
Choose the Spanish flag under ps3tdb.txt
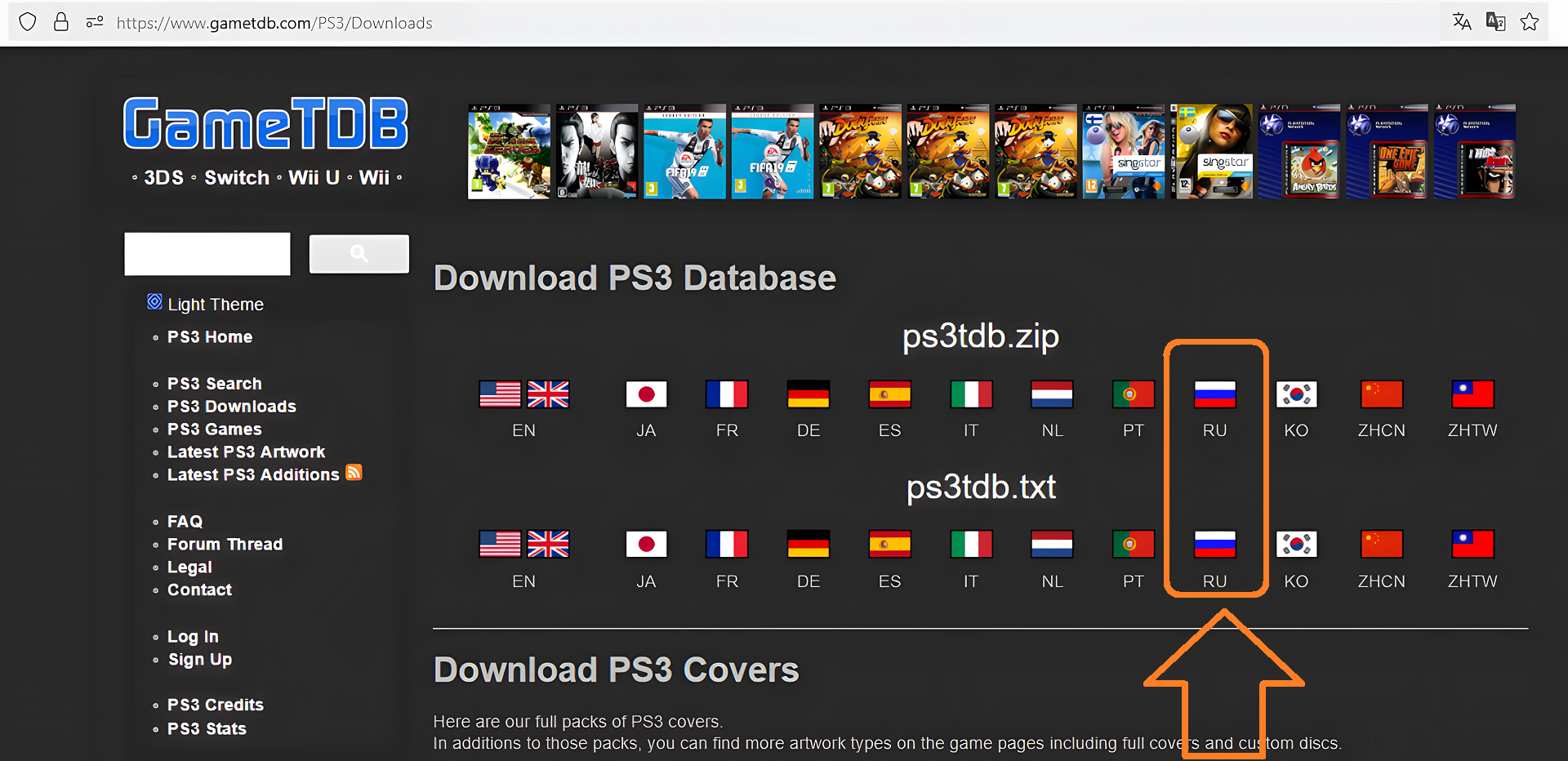coord(890,544)
